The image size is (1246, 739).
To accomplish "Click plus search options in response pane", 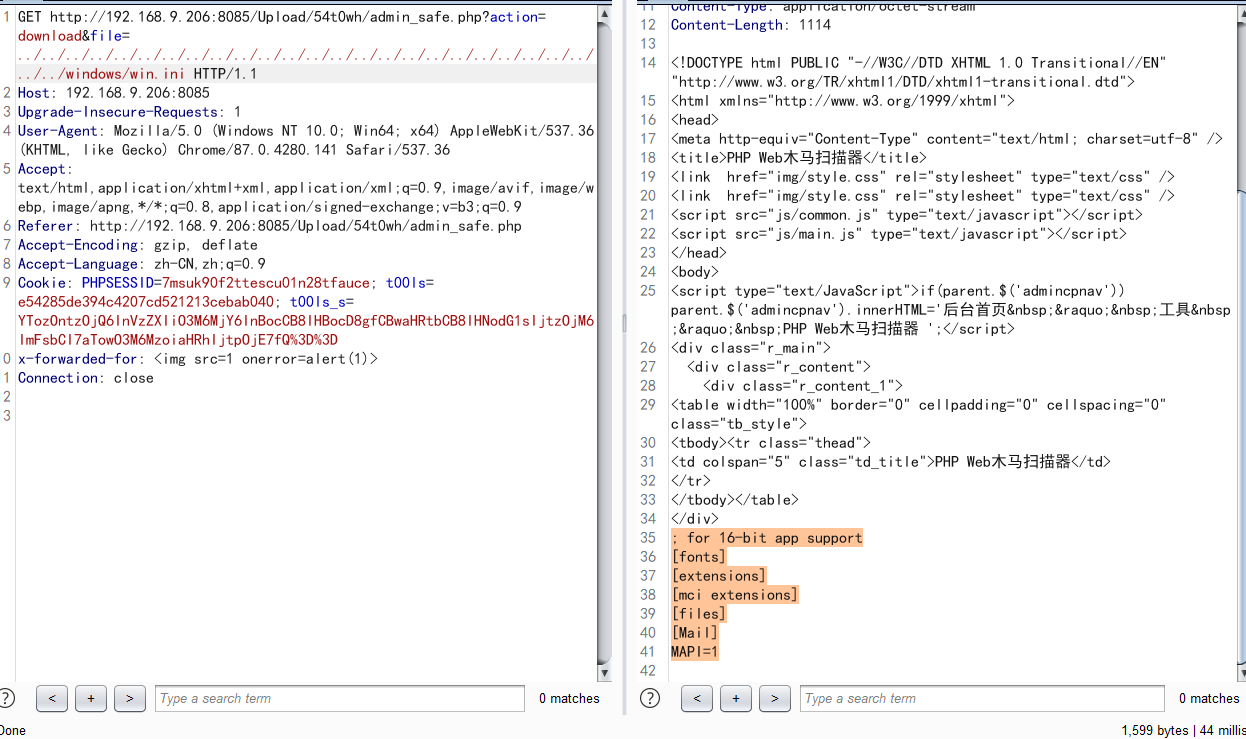I will pyautogui.click(x=736, y=698).
